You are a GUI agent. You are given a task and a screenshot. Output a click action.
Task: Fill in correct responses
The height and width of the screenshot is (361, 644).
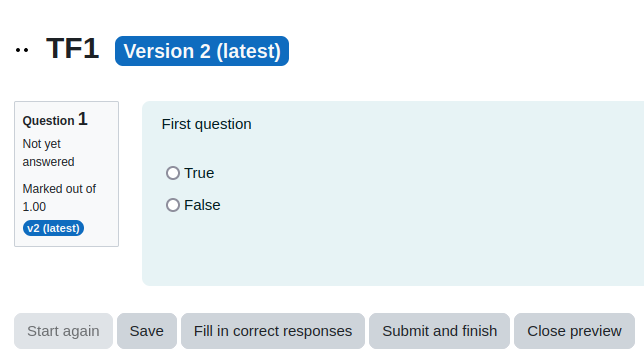pos(273,331)
